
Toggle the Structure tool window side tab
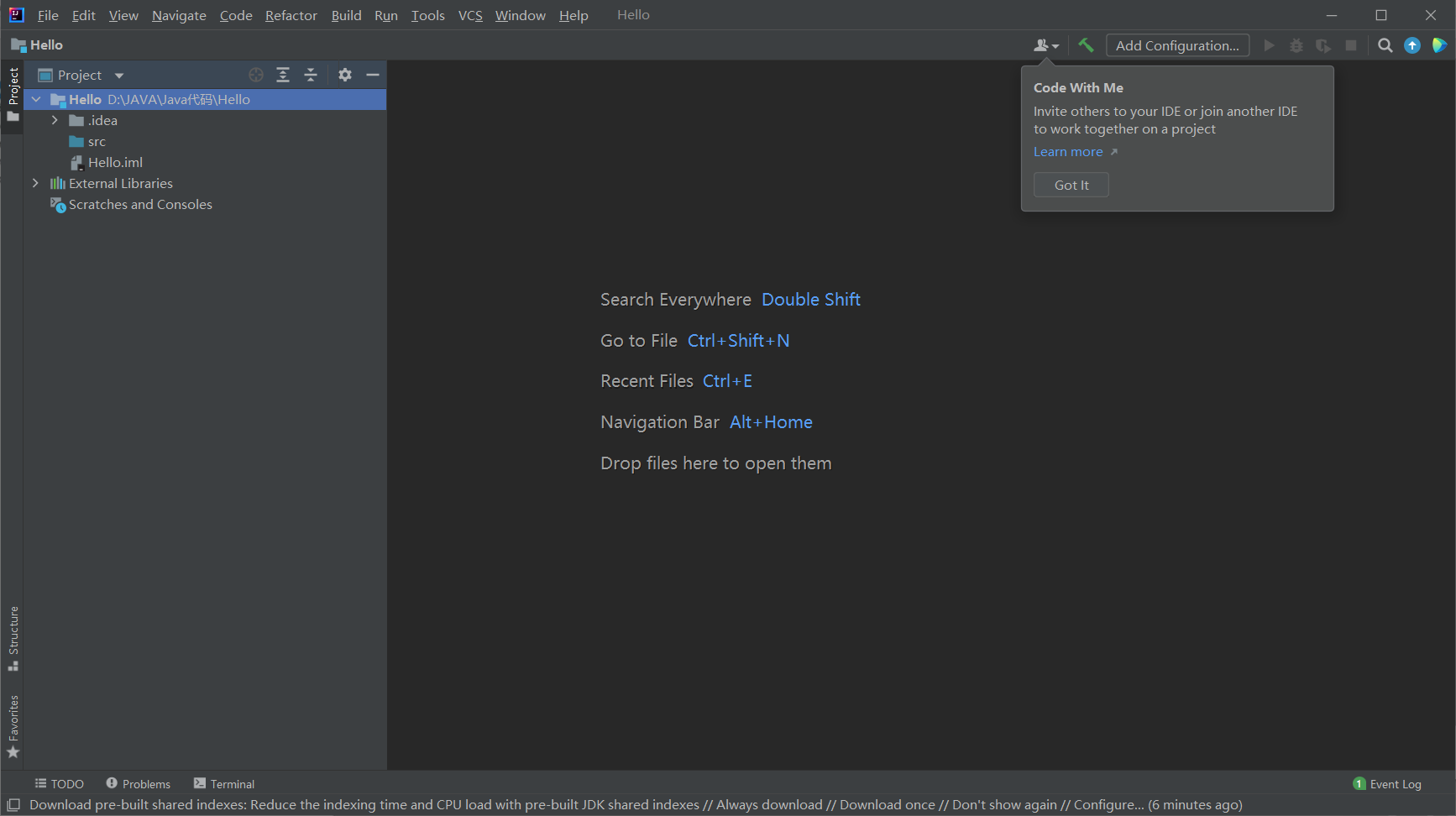13,639
